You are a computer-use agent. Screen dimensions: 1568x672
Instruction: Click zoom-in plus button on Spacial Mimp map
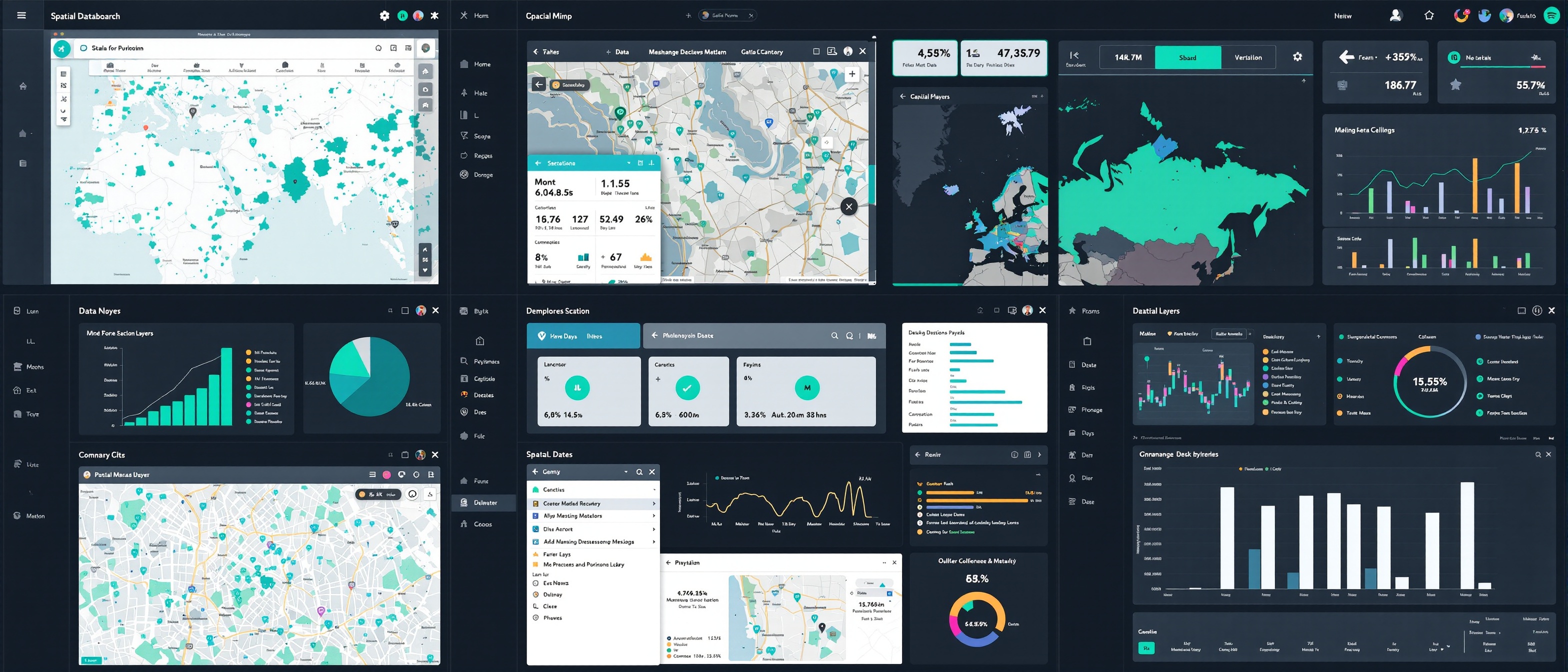tap(851, 73)
